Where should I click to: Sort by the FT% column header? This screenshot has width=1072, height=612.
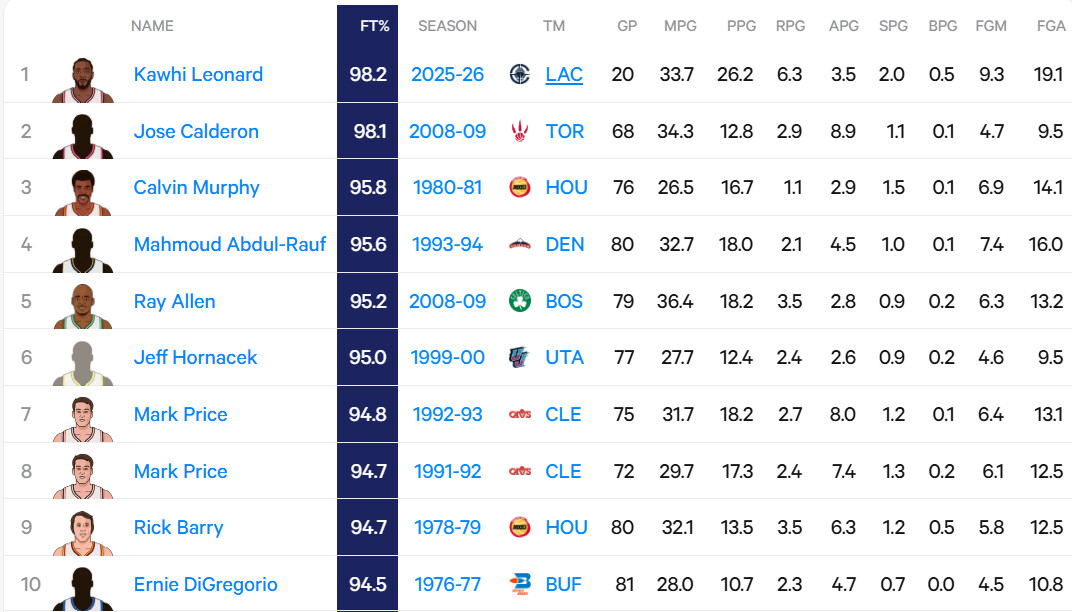point(367,26)
